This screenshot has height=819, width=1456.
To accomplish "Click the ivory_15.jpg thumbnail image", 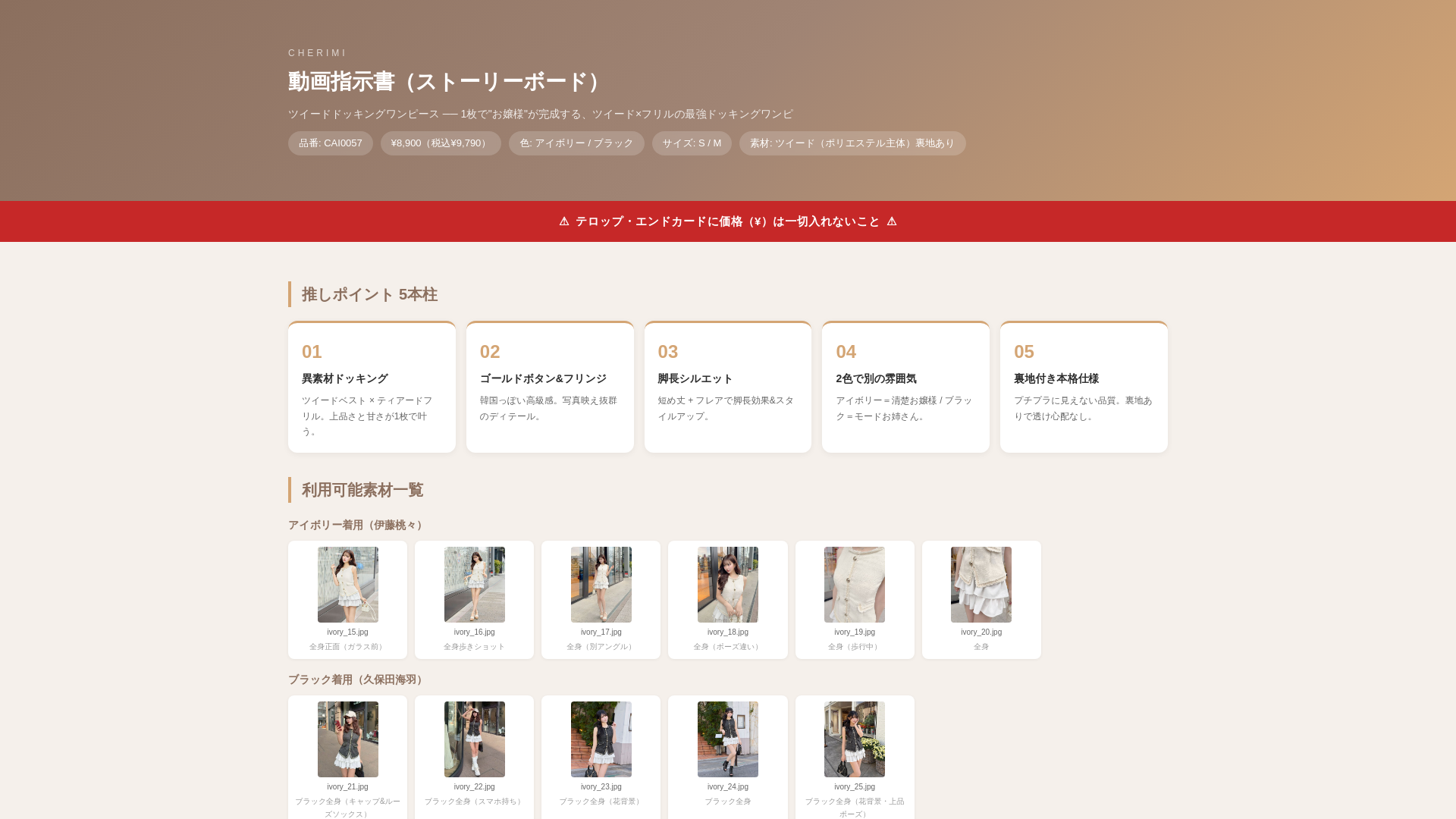I will coord(347,585).
